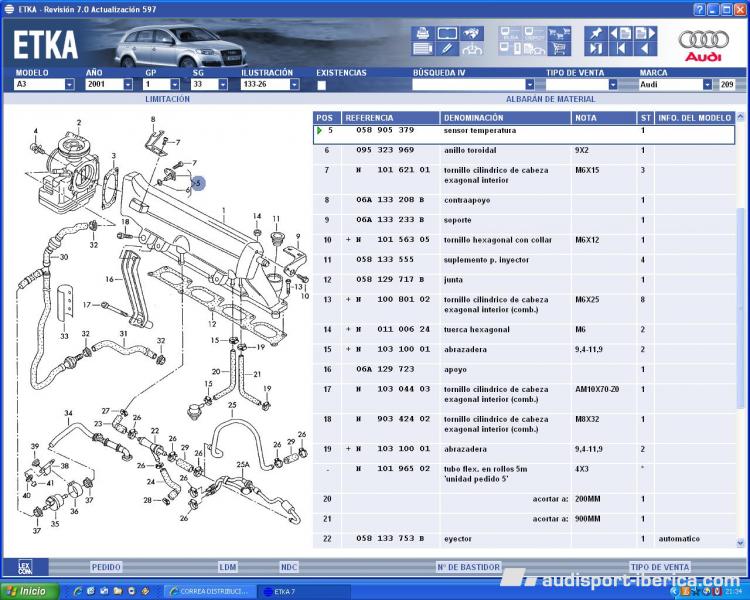Open the Año 2001 dropdown
750x600 pixels.
(128, 84)
